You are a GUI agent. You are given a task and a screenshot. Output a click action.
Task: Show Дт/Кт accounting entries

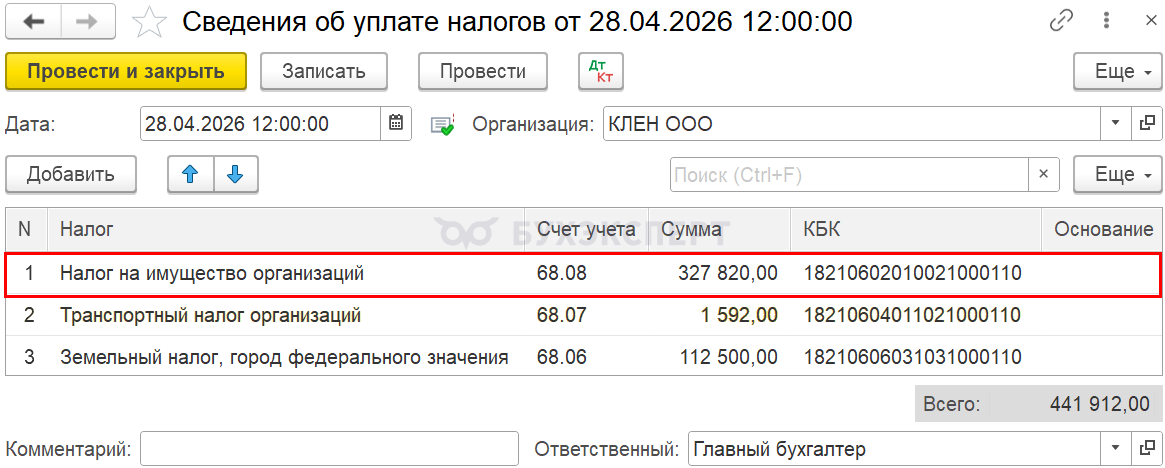601,71
